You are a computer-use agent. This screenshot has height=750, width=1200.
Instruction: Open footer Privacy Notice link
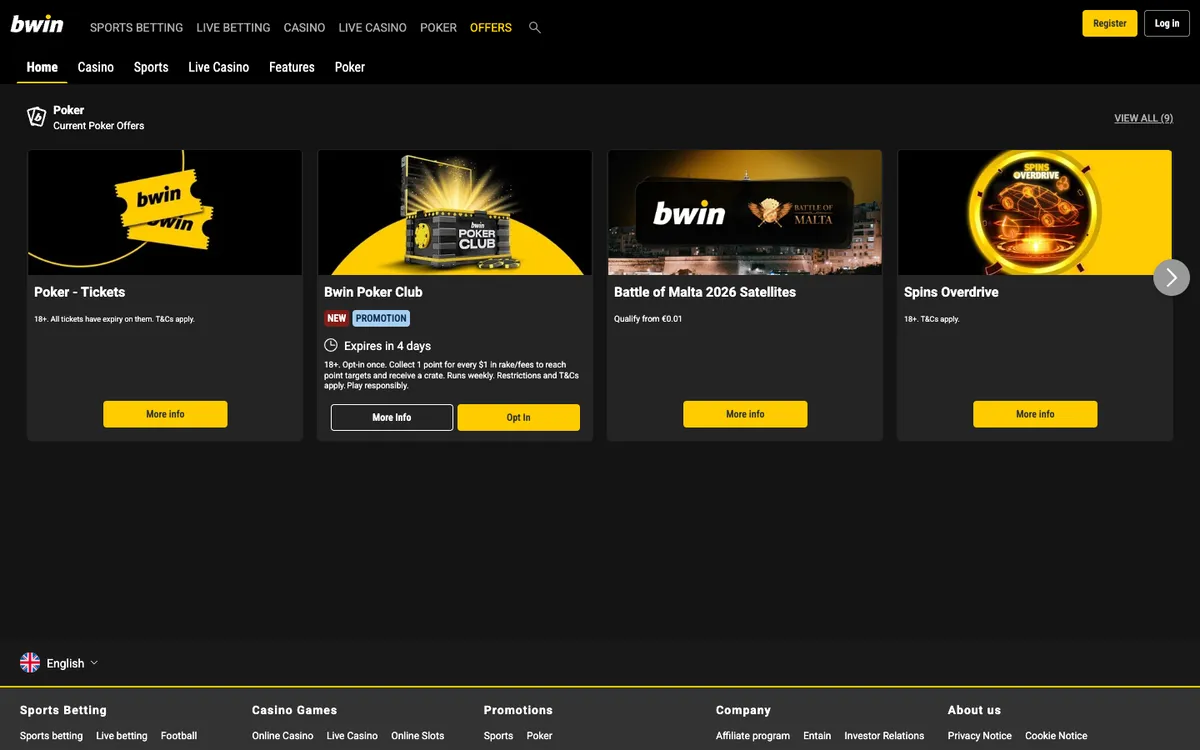coord(980,736)
